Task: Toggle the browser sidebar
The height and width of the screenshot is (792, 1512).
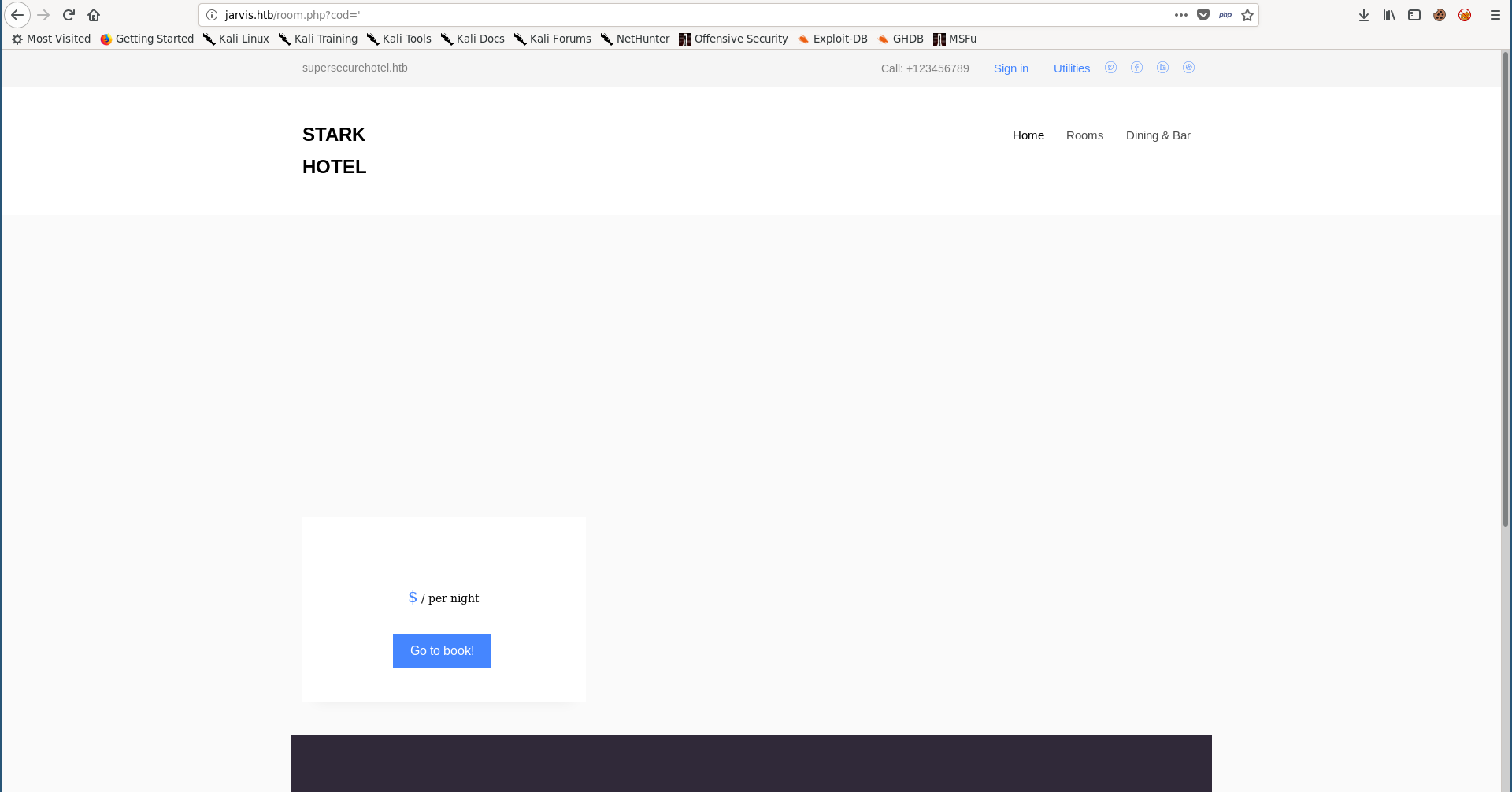Action: (1414, 15)
